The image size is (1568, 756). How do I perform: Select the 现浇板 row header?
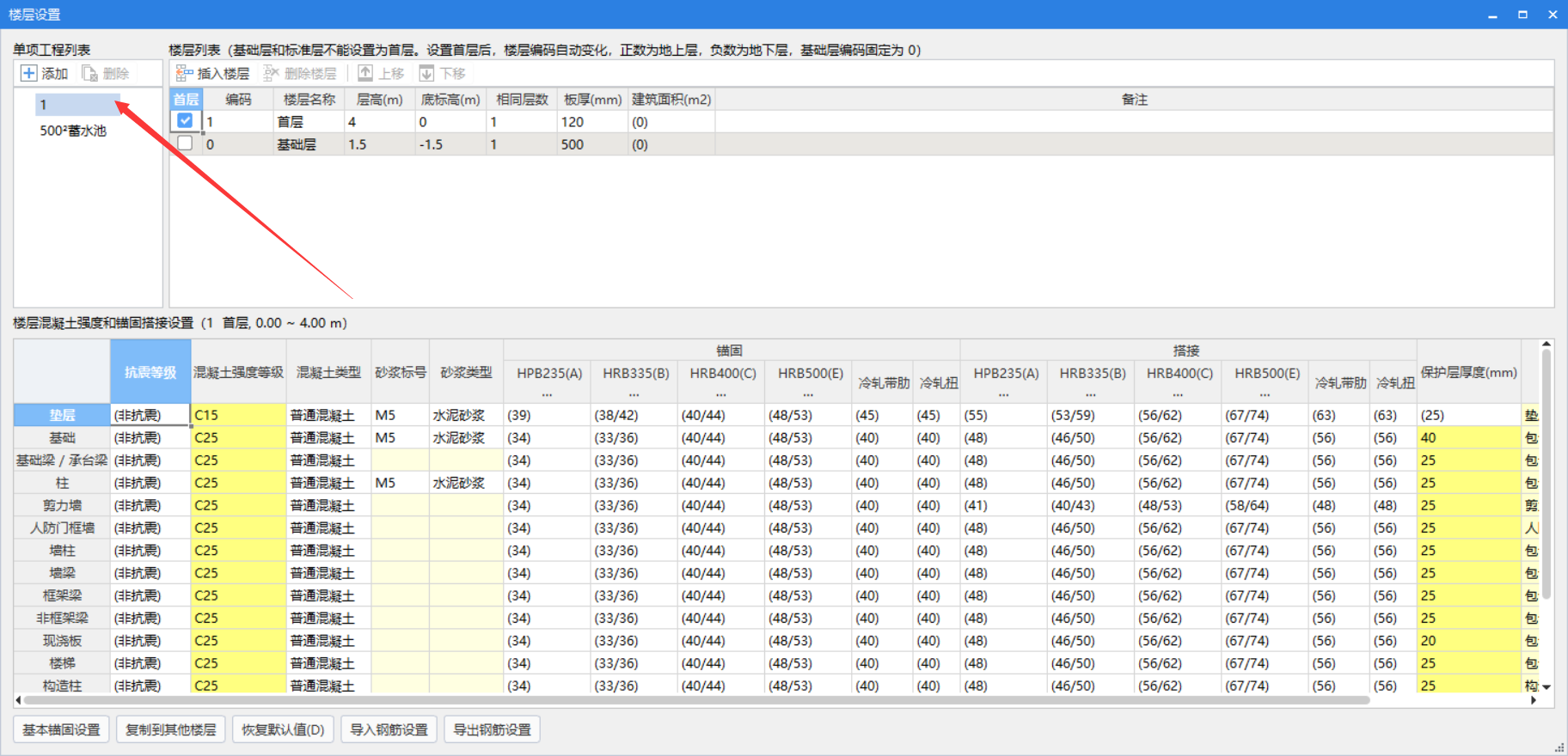tap(62, 641)
